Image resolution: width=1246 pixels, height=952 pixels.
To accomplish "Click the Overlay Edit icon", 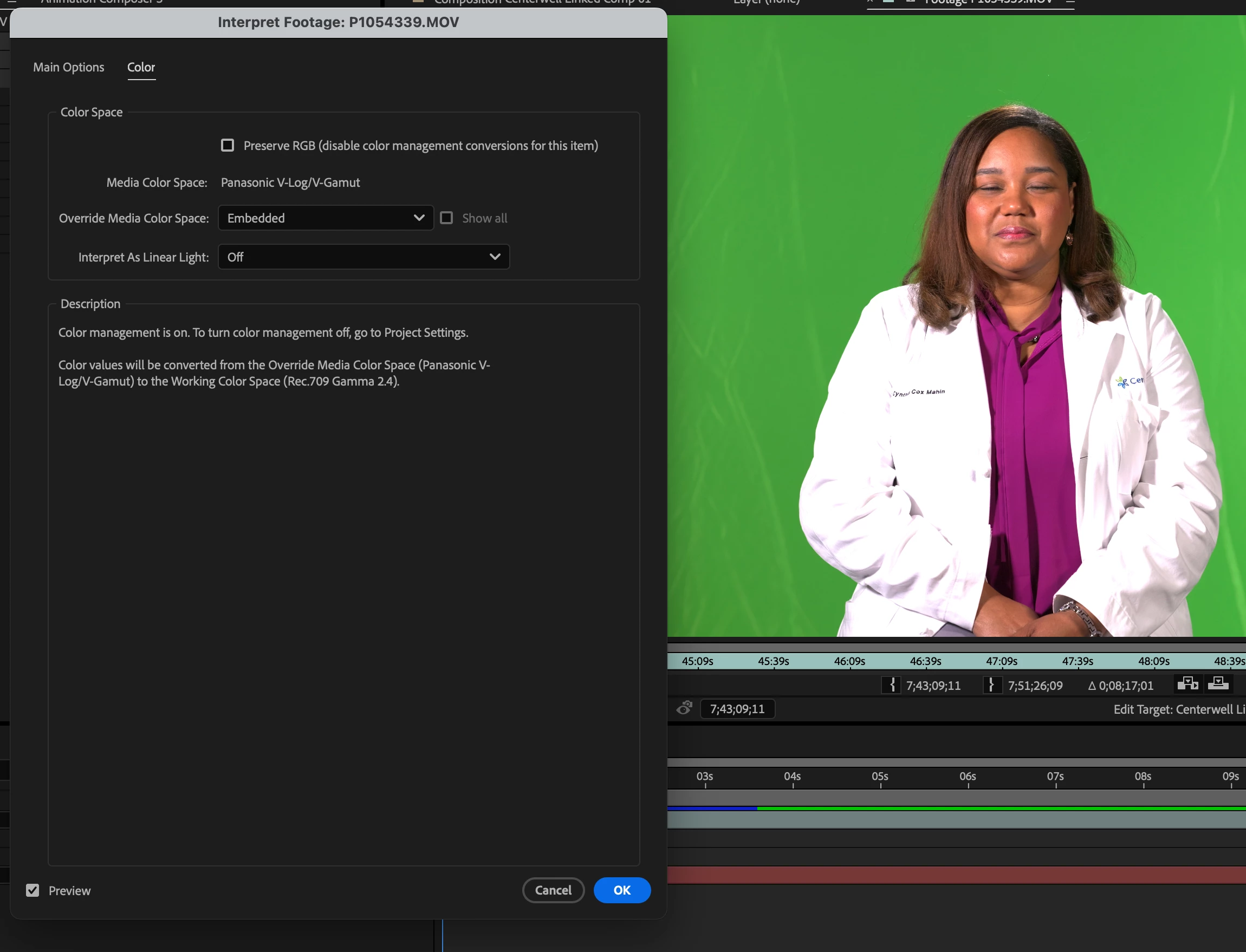I will point(1218,683).
